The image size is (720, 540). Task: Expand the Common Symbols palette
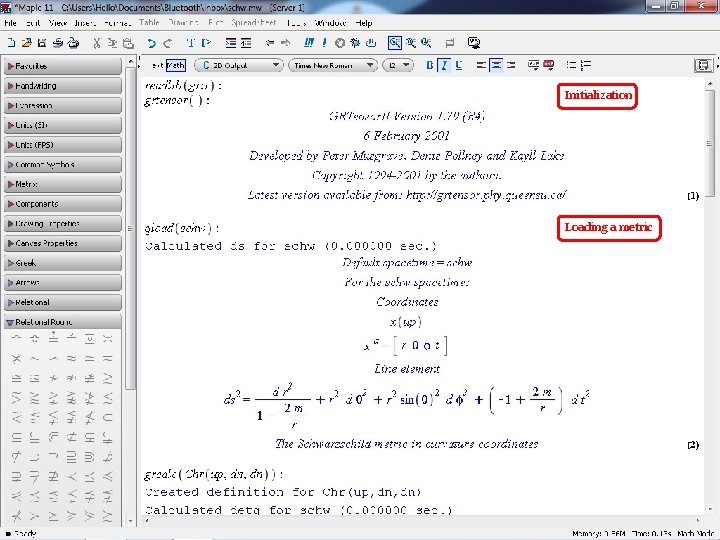click(x=63, y=164)
